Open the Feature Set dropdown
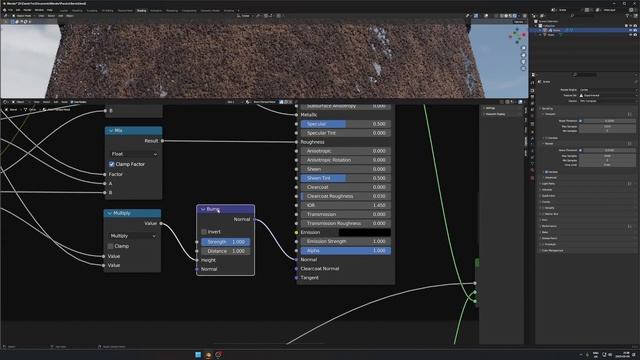This screenshot has height=360, width=640. (x=607, y=95)
